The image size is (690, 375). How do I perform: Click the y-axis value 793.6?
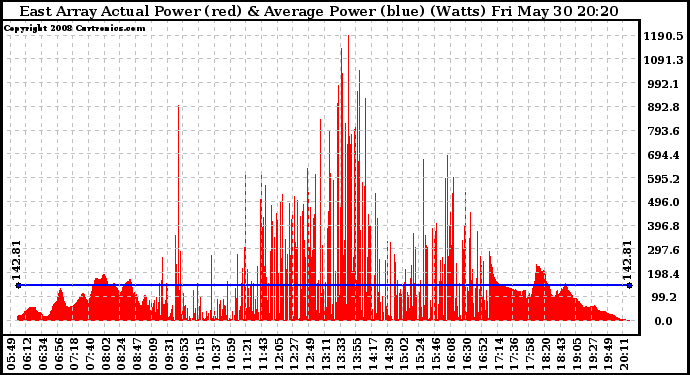point(663,131)
